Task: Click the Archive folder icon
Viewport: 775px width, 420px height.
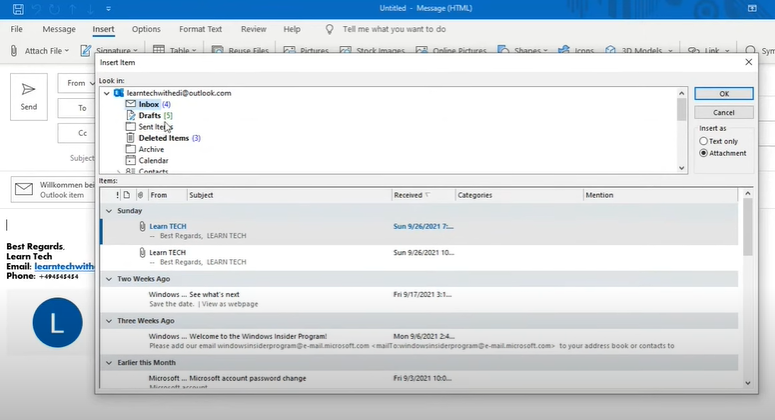Action: point(130,149)
